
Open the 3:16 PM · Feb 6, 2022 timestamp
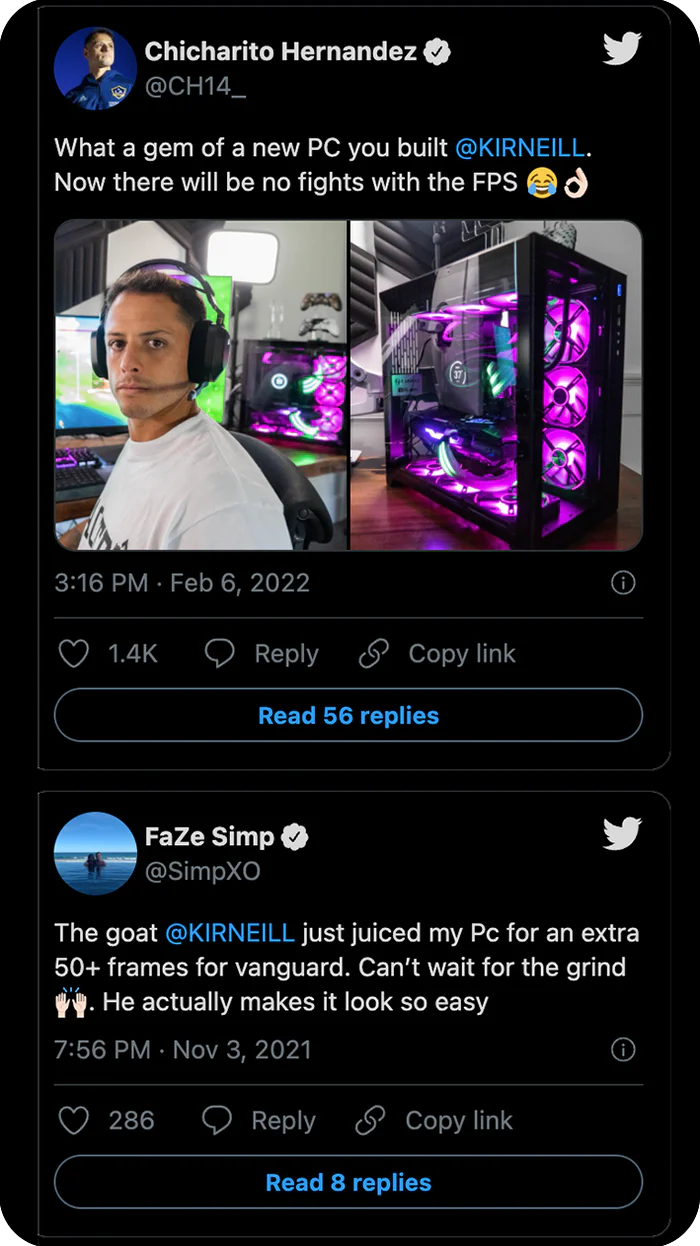click(x=182, y=583)
